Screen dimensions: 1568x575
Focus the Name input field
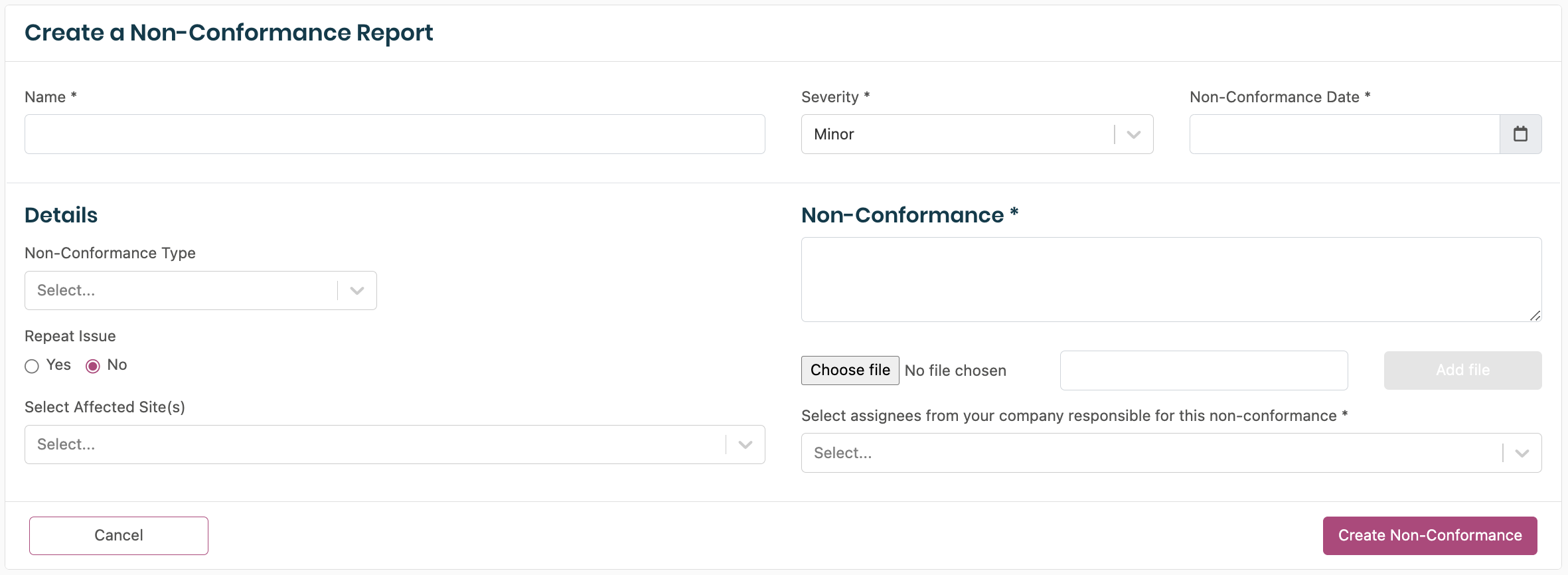click(x=394, y=134)
